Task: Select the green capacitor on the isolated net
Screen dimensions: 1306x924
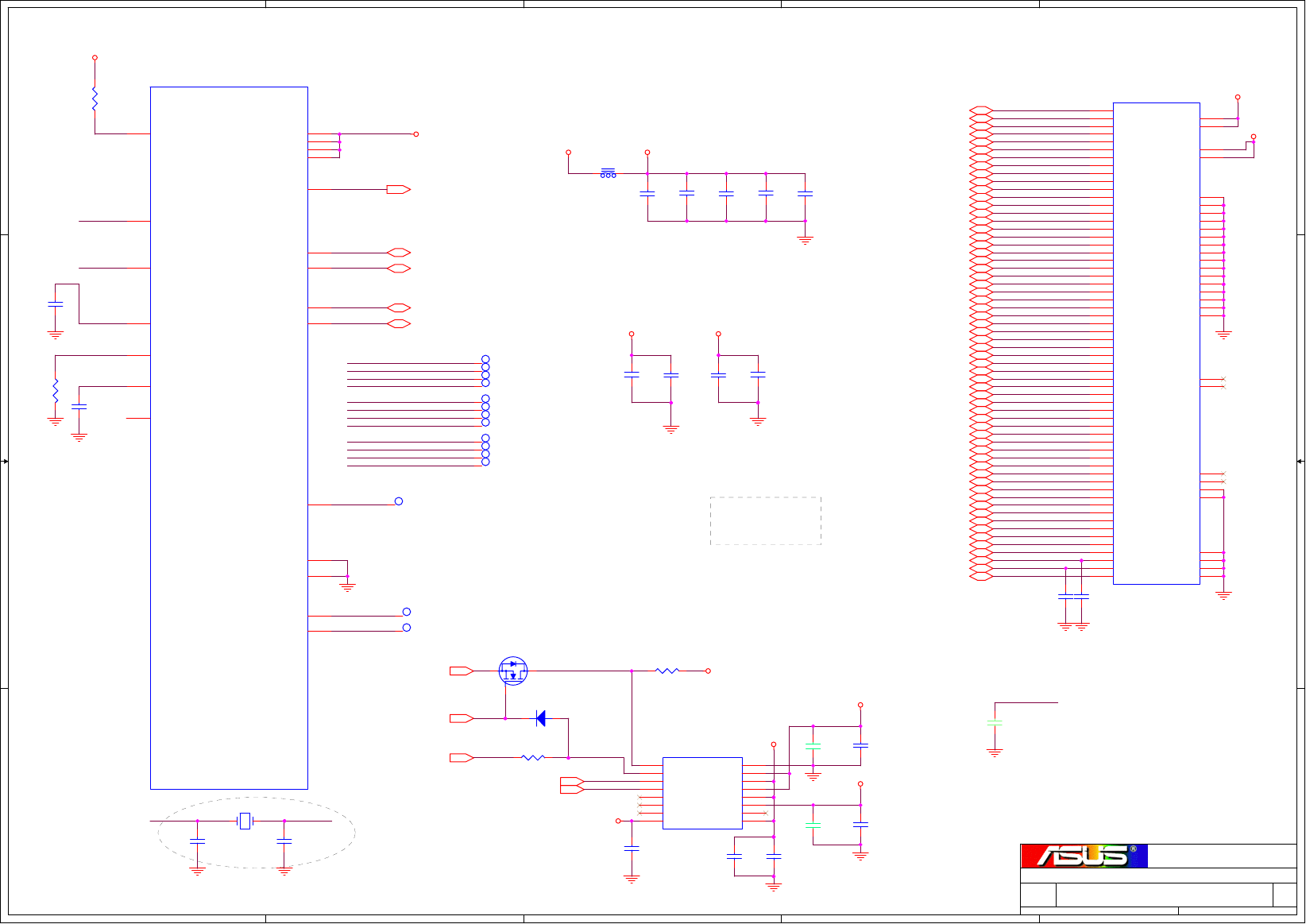Action: (x=995, y=723)
